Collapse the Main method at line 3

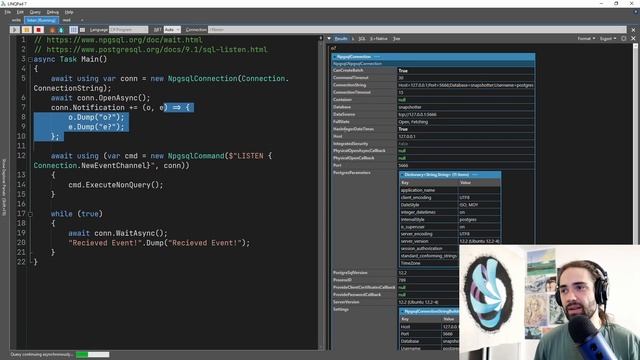(30, 60)
